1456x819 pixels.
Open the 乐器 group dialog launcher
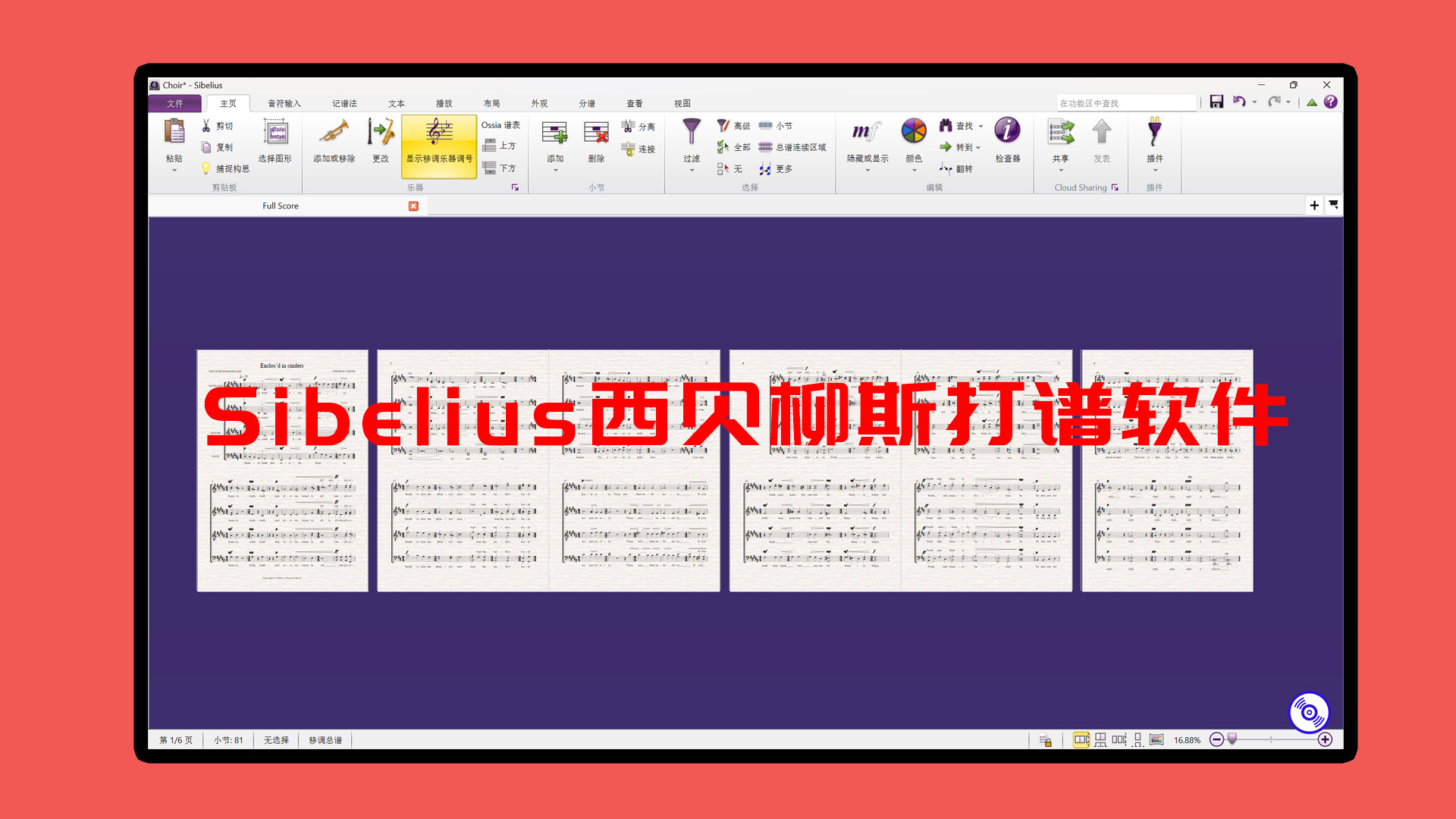[x=515, y=187]
